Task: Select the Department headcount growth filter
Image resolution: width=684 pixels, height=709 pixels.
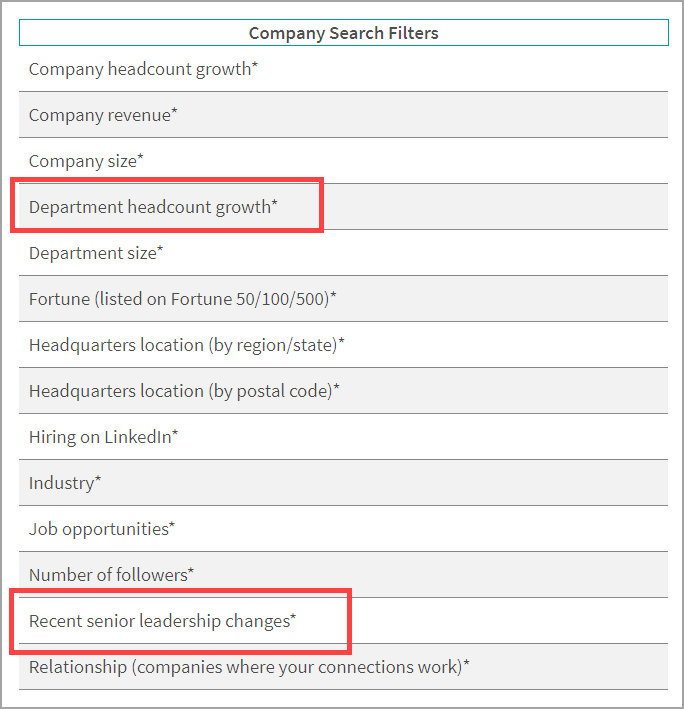Action: [x=150, y=207]
